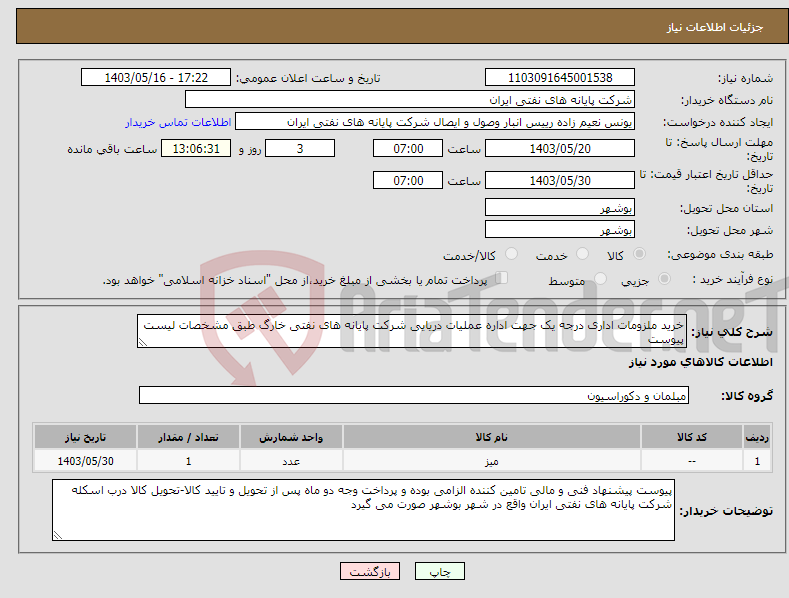
Task: Click the resize handle of شرح کلی نیاز box
Action: pos(142,343)
